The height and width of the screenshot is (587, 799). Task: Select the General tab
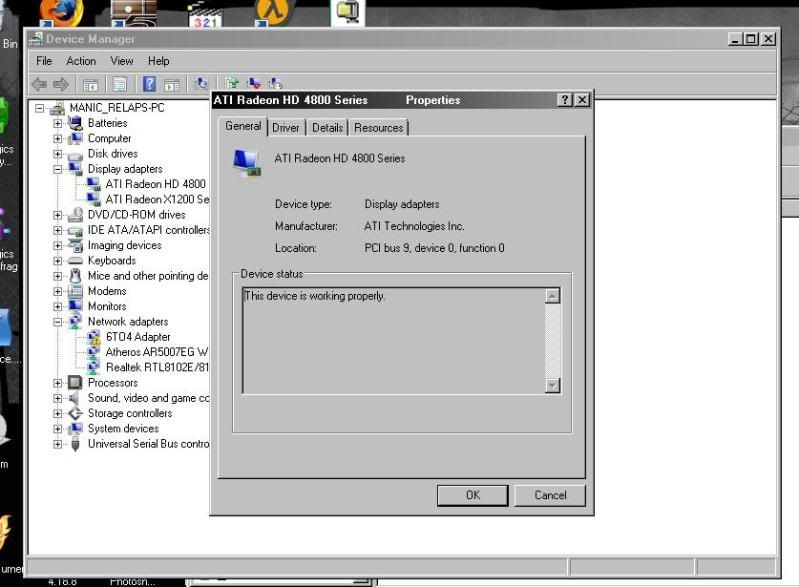tap(243, 126)
